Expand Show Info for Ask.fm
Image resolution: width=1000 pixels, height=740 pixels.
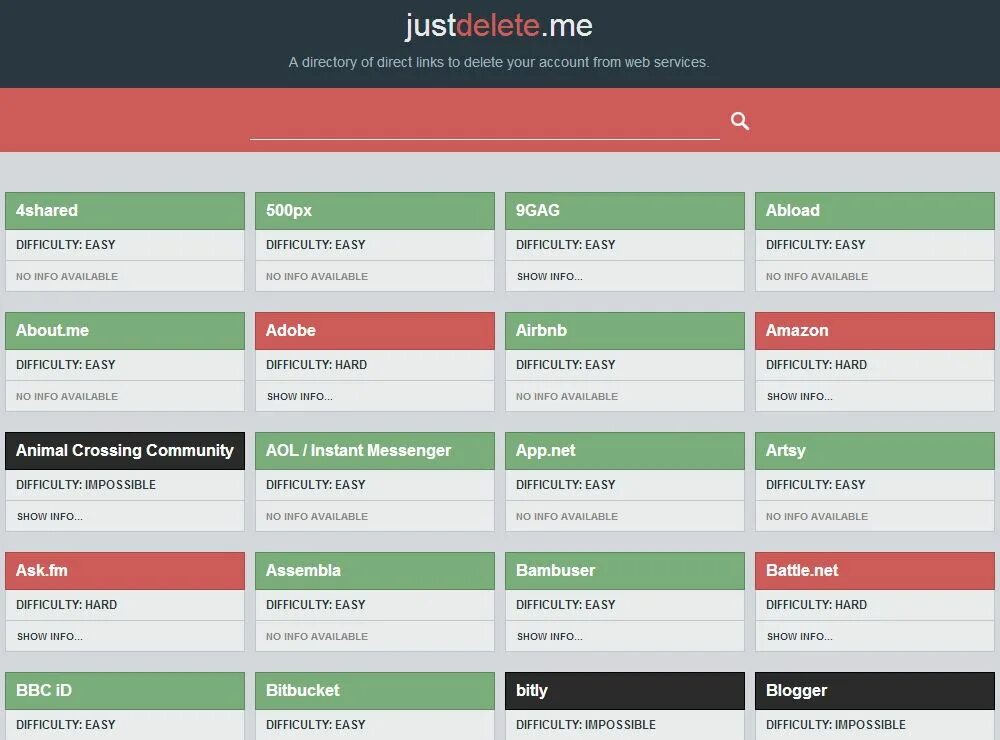pyautogui.click(x=50, y=636)
